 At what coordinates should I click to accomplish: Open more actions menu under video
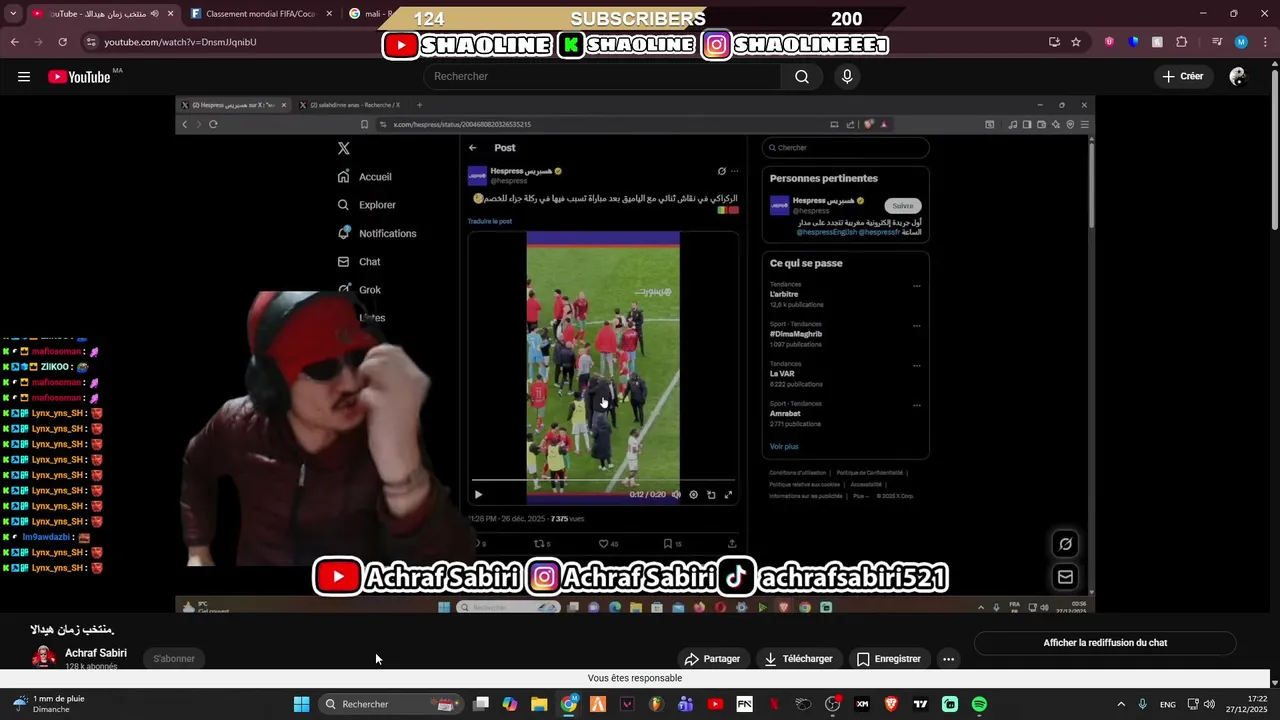click(948, 659)
